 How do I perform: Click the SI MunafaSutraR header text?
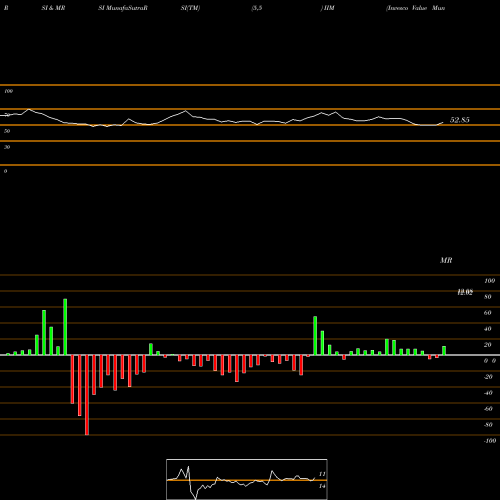(123, 8)
